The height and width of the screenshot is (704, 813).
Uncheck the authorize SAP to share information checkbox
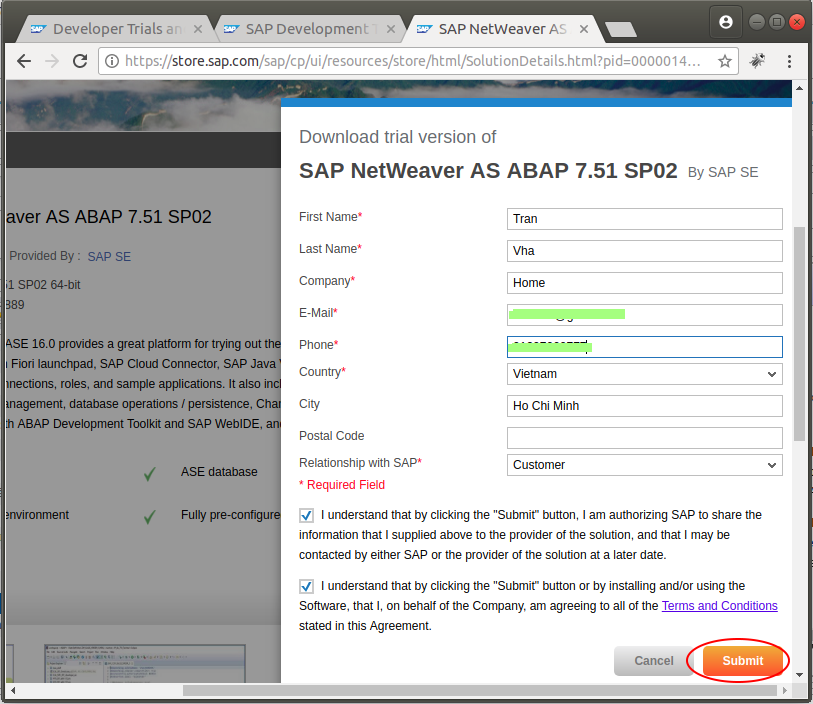pos(306,515)
